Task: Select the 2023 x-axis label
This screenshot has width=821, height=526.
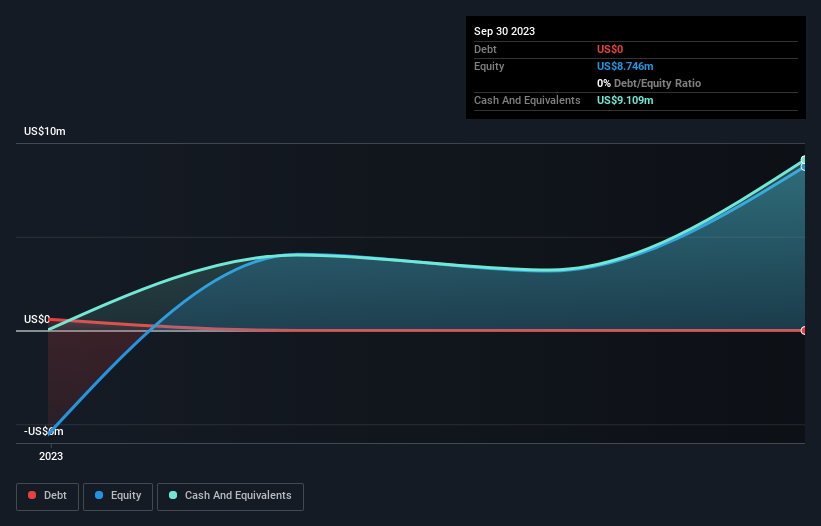Action: point(51,456)
